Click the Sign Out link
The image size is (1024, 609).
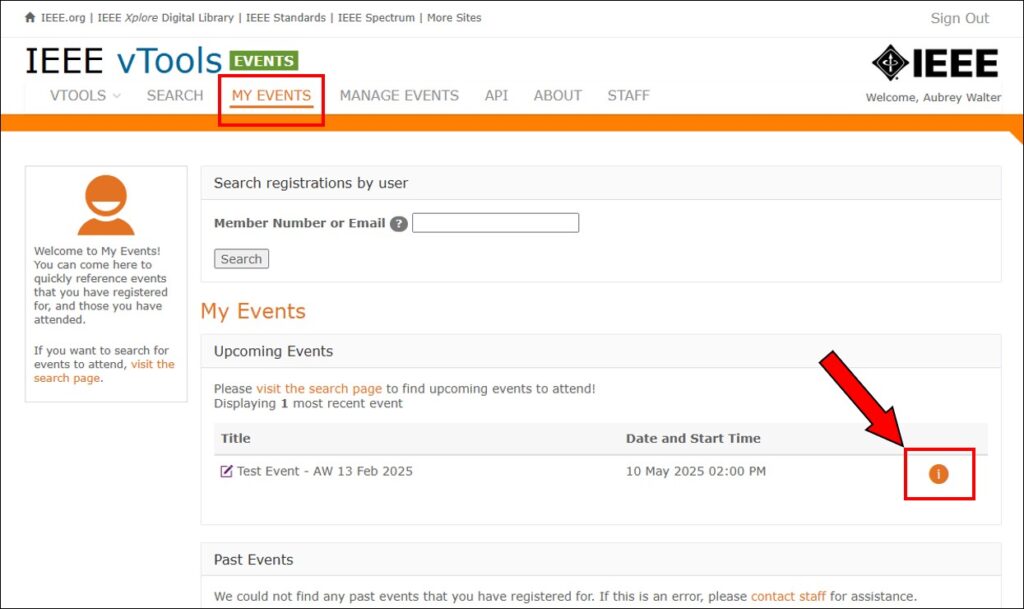tap(959, 18)
